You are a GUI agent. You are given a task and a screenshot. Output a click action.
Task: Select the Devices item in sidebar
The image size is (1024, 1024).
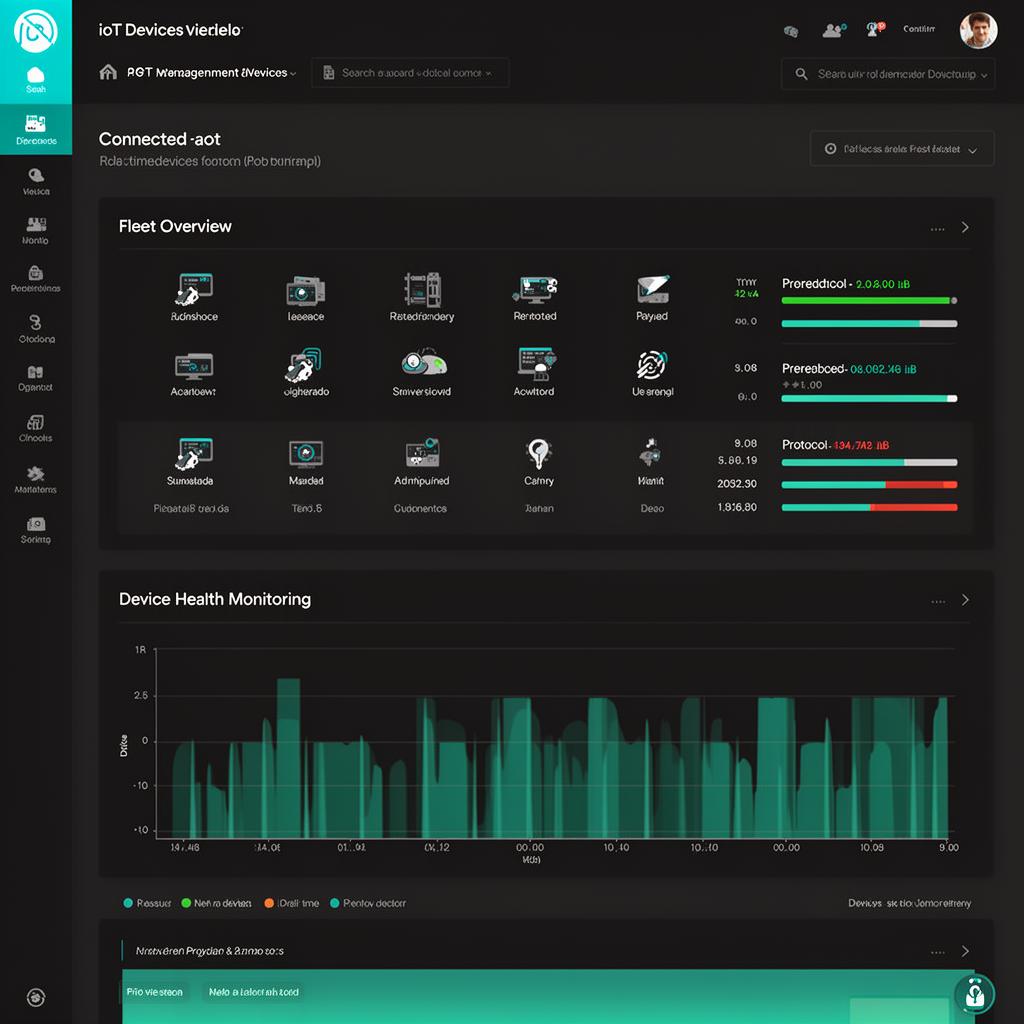pos(36,130)
